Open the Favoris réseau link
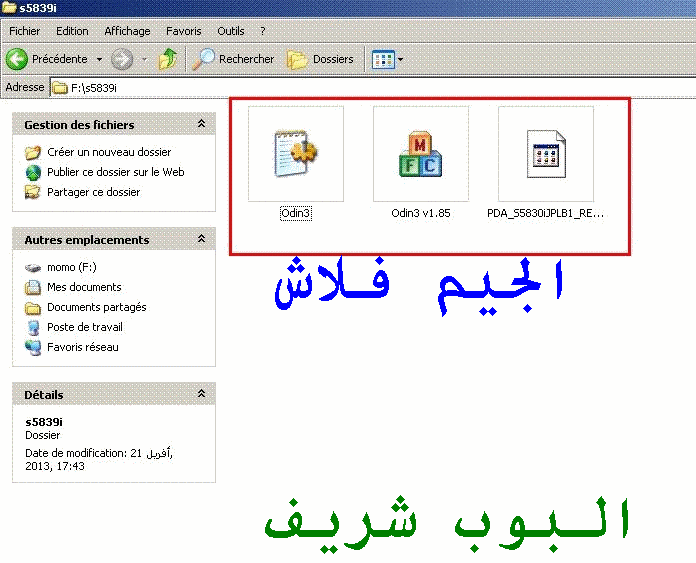Image resolution: width=696 pixels, height=563 pixels. tap(83, 347)
